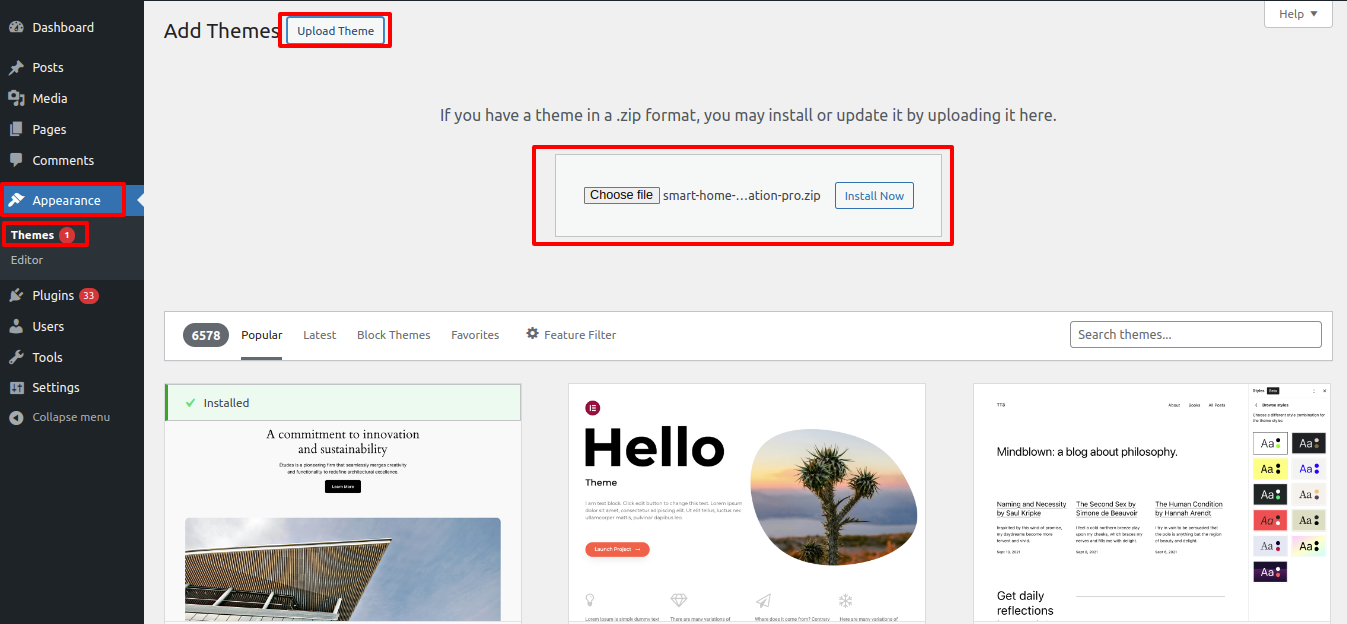Open the installed theme thumbnail
The width and height of the screenshot is (1347, 624).
(343, 521)
